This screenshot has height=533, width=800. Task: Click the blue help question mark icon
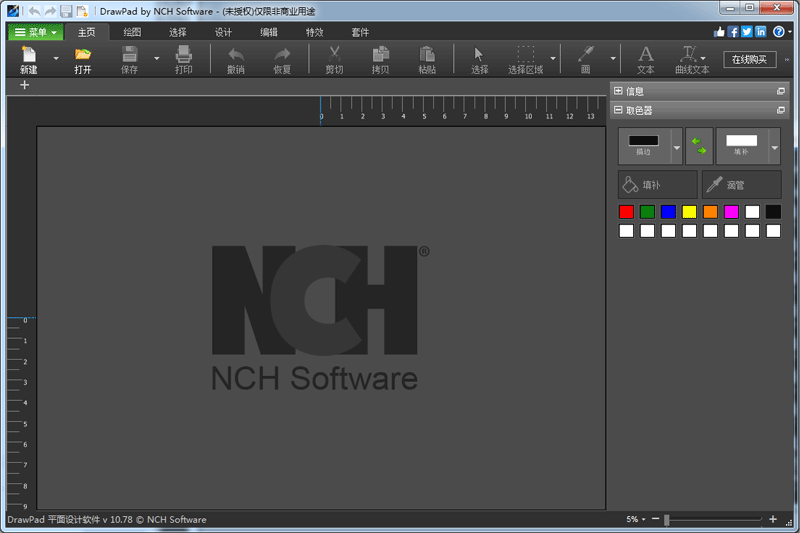tap(779, 32)
